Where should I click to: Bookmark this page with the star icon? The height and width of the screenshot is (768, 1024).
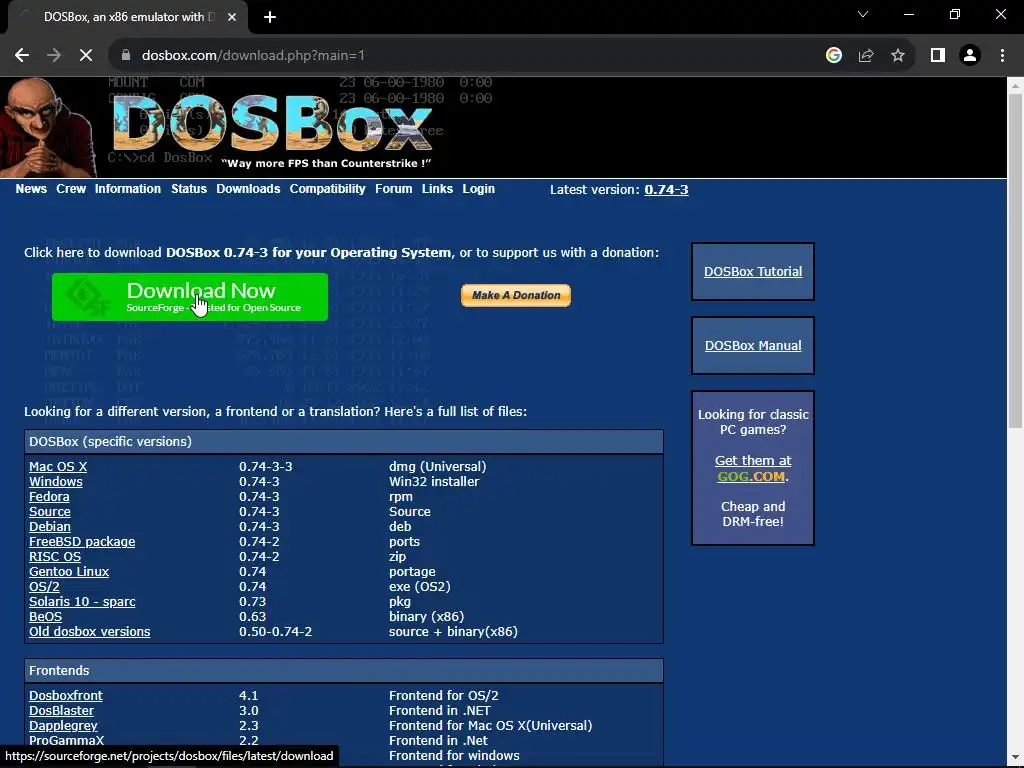pyautogui.click(x=898, y=56)
